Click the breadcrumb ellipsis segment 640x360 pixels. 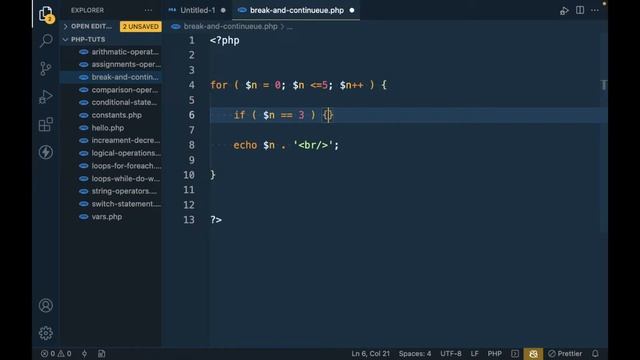(x=289, y=27)
